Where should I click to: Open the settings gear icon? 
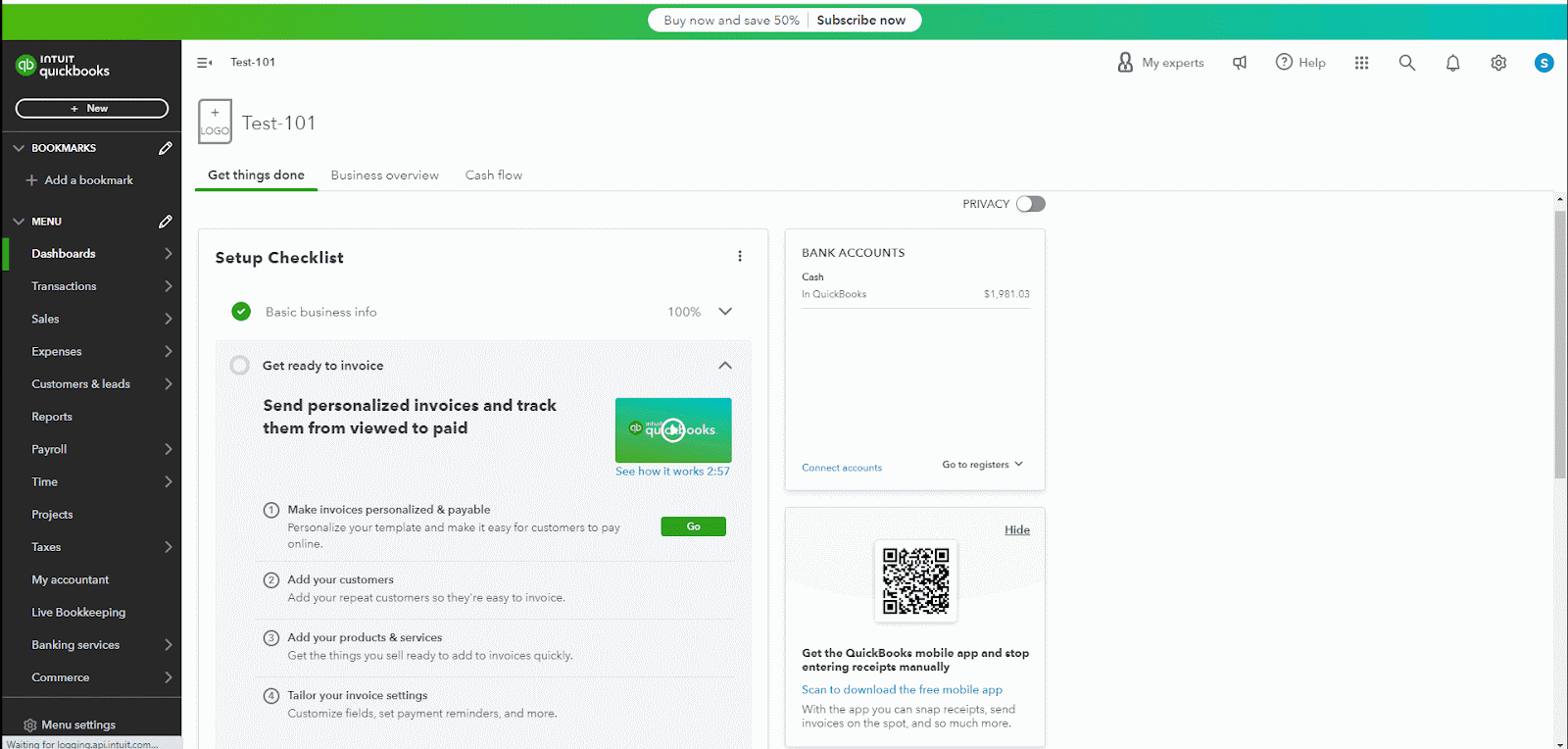1498,63
